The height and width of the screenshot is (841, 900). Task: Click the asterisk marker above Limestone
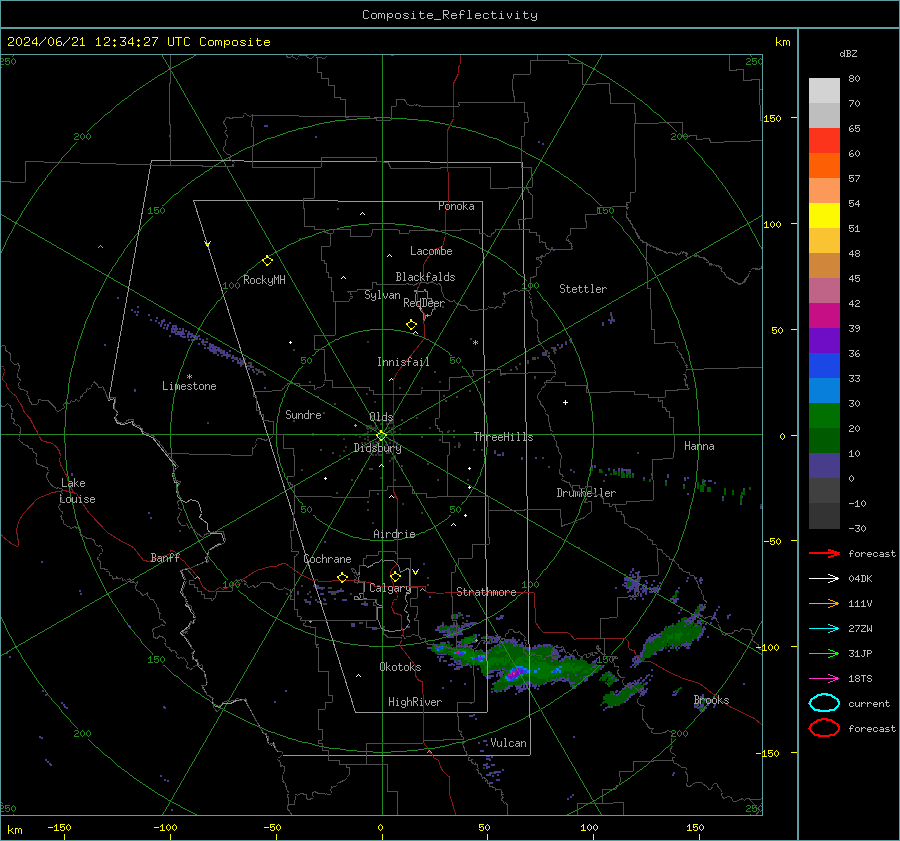pyautogui.click(x=189, y=377)
